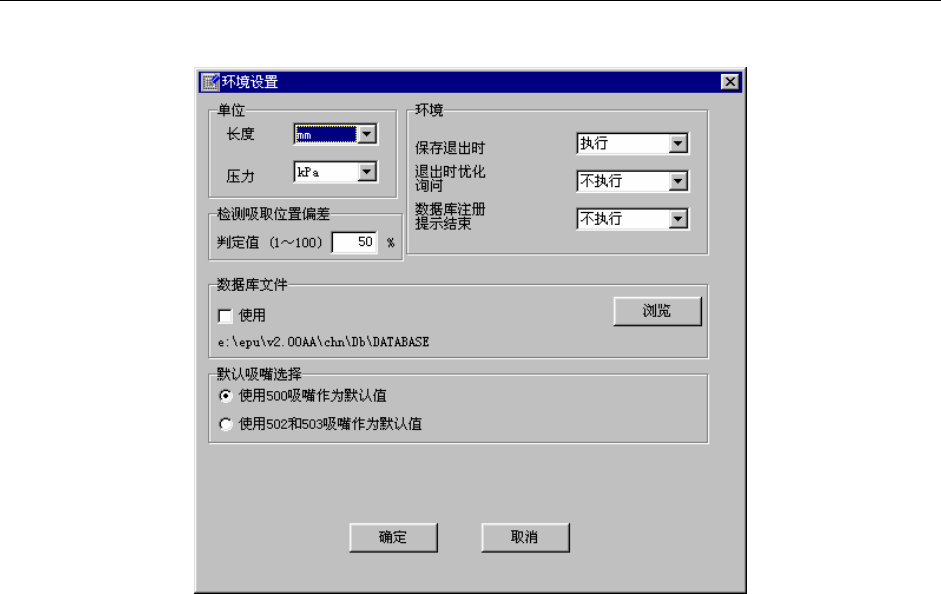Viewport: 941px width, 594px height.
Task: Enable the 使用 database file checkbox
Action: tap(225, 316)
